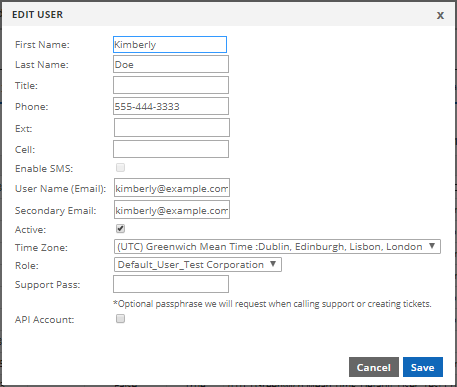
Task: Click the Cell input field
Action: [x=171, y=149]
